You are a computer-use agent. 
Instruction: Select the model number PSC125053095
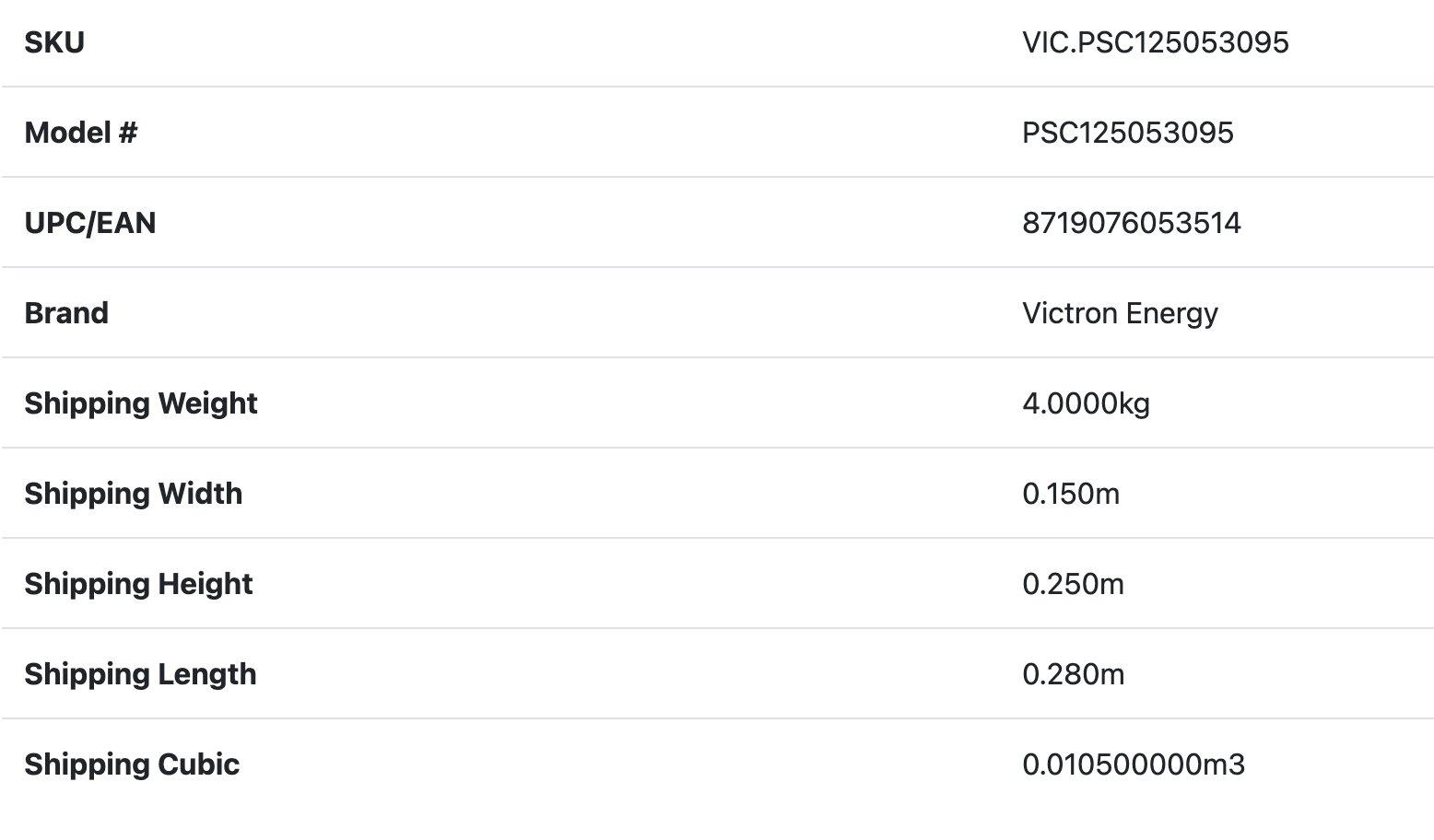(x=1127, y=133)
